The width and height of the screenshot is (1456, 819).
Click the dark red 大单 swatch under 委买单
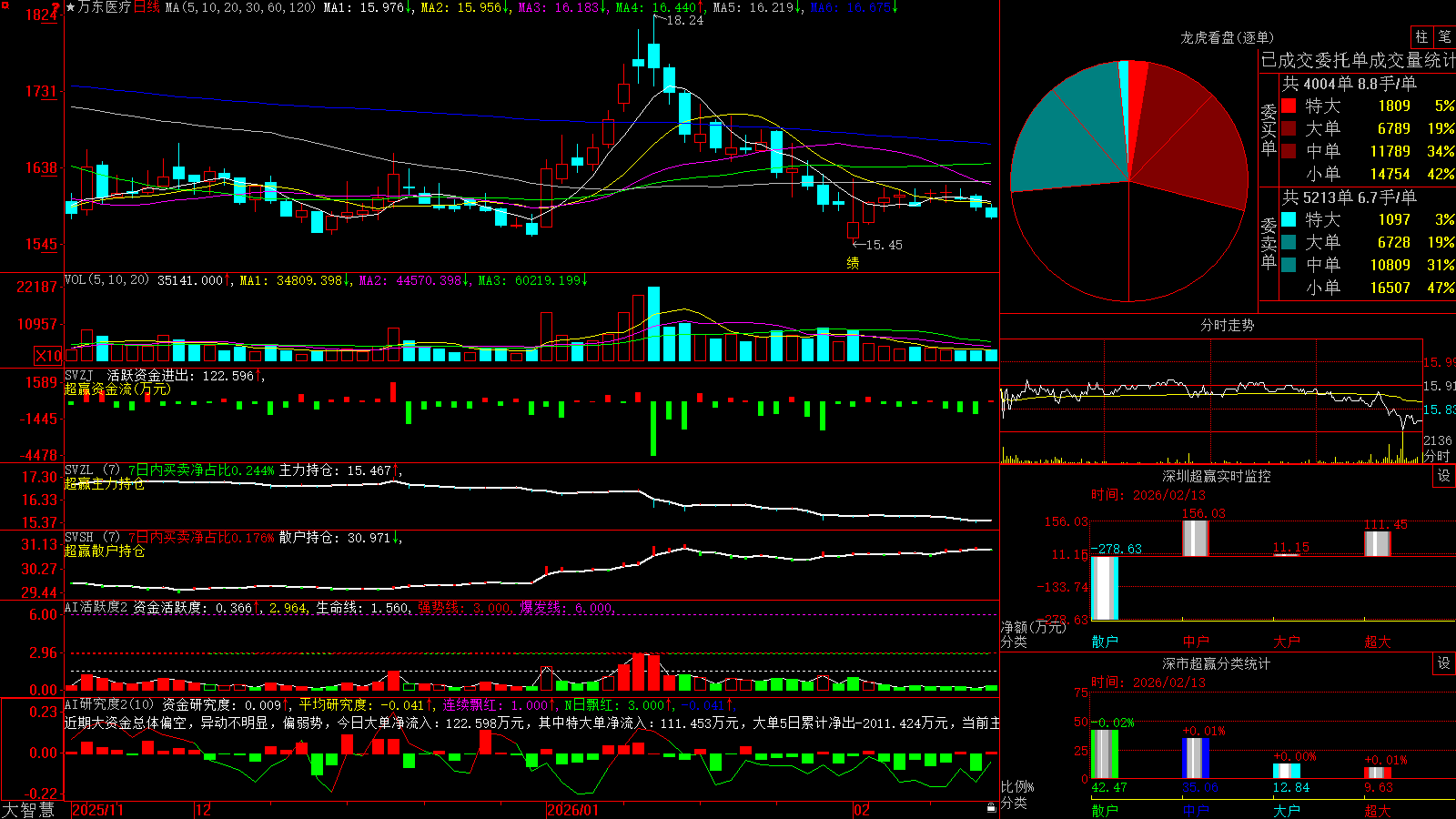point(1289,128)
